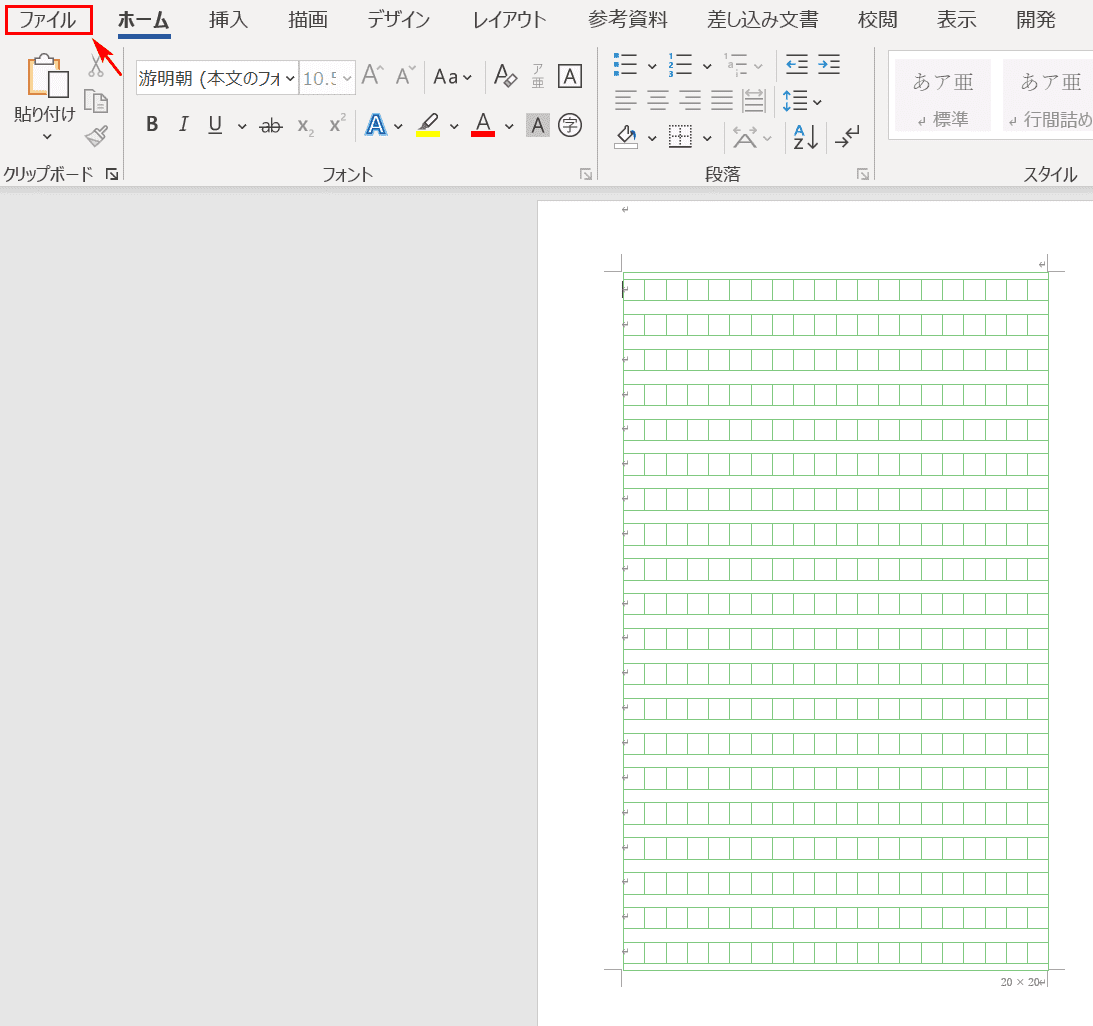Open line and paragraph spacing
Image resolution: width=1093 pixels, height=1026 pixels.
tap(802, 102)
